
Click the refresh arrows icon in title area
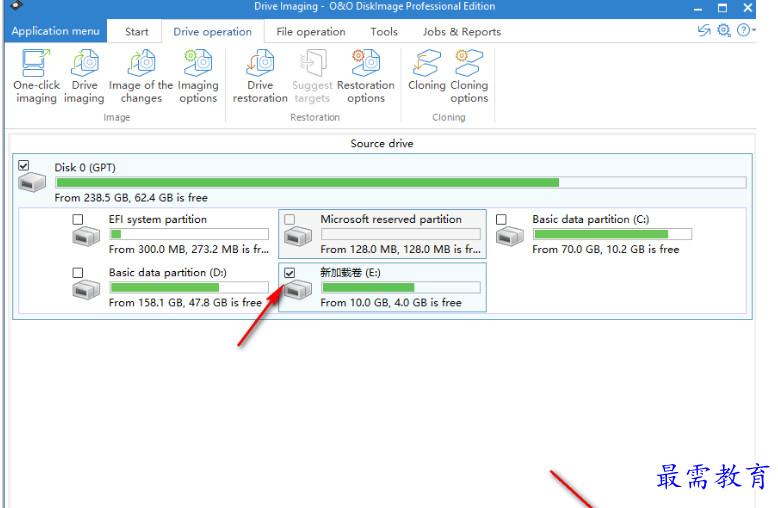click(x=704, y=31)
